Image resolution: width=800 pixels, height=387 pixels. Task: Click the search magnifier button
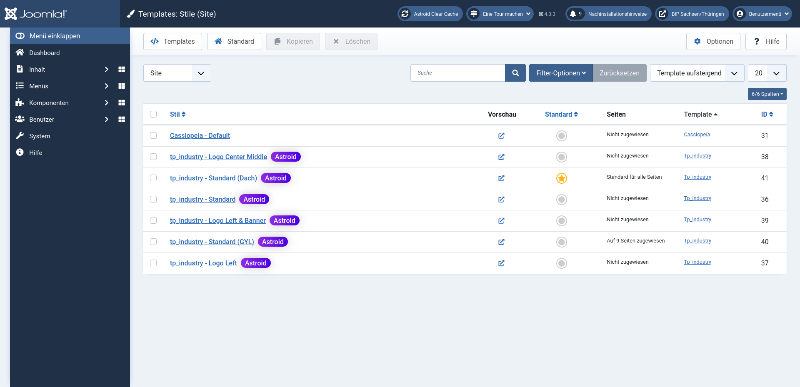click(x=515, y=73)
